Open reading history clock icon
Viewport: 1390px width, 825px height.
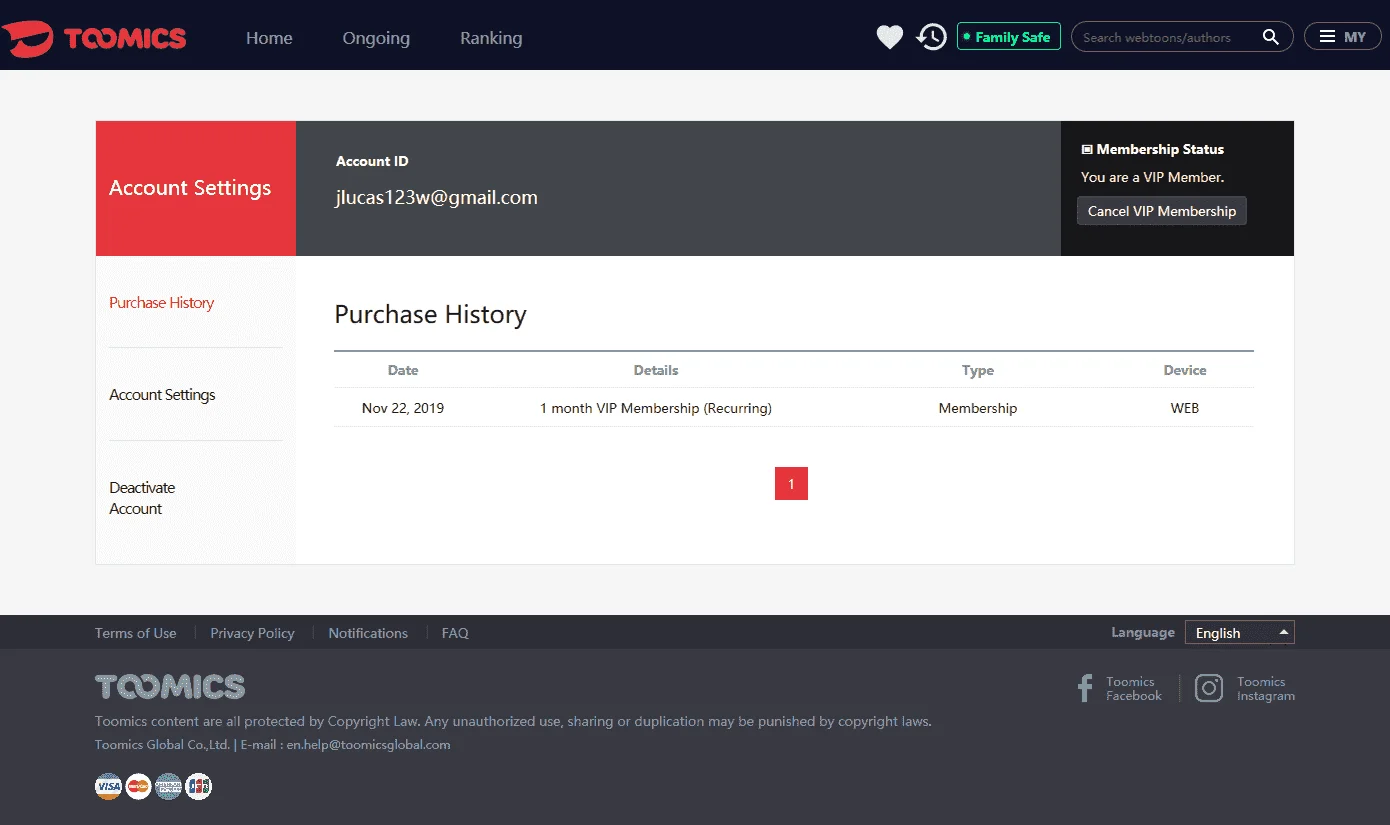tap(931, 37)
